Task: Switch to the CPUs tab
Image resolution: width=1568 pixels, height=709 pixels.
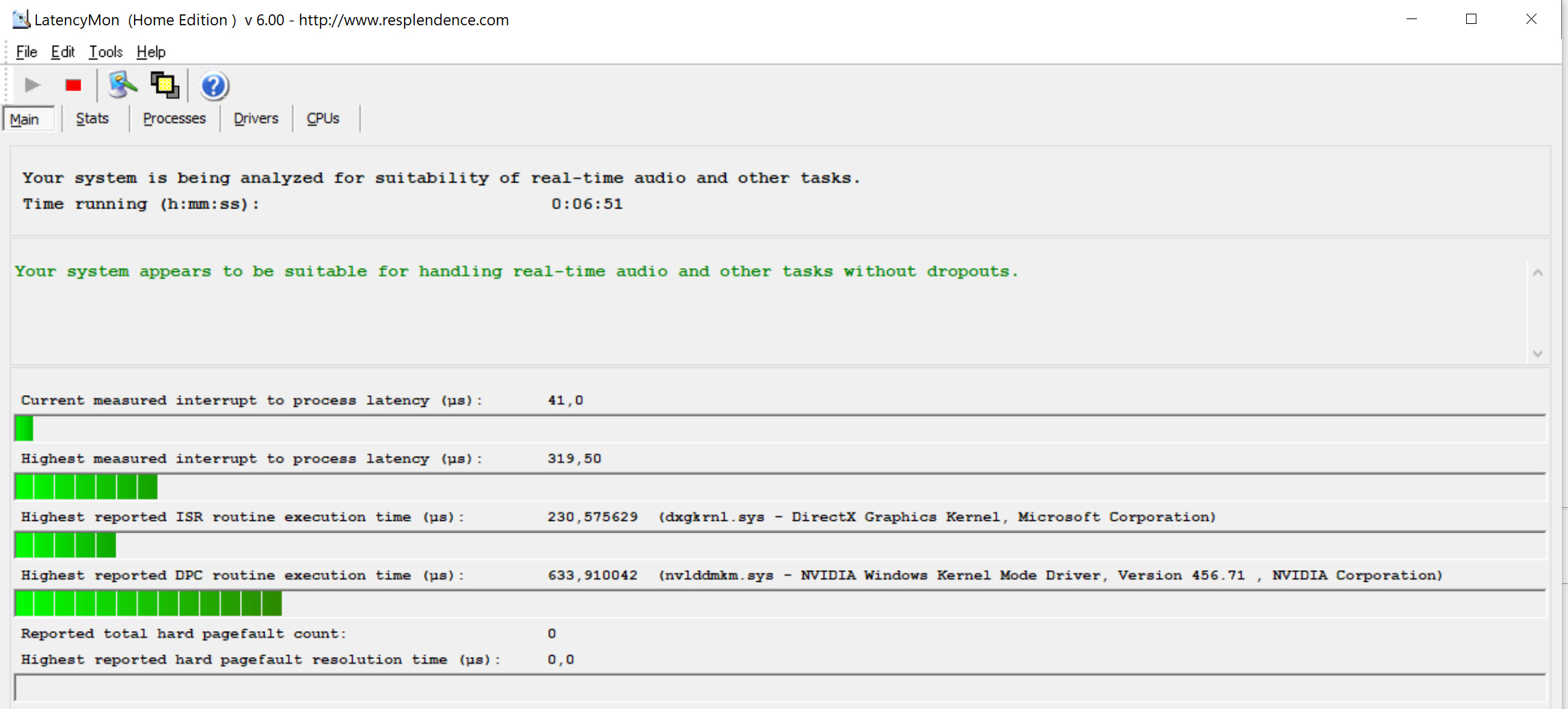Action: pos(323,118)
